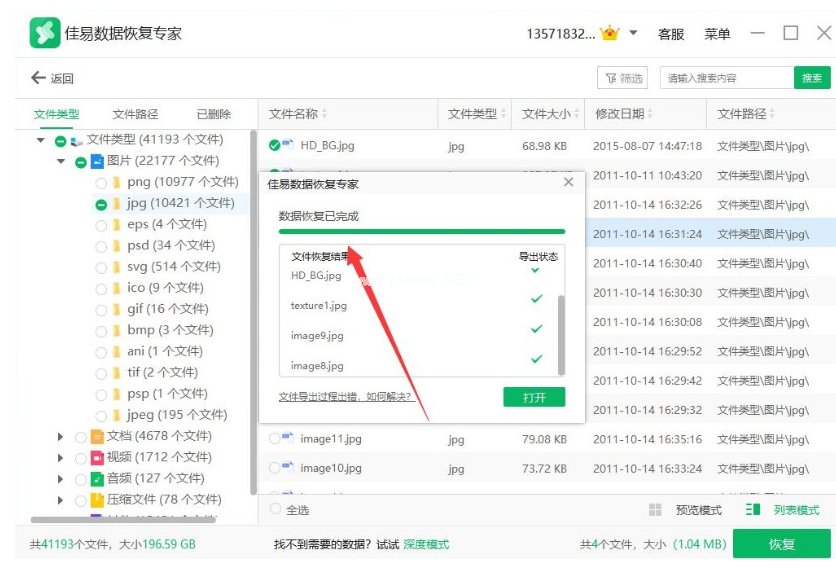Image resolution: width=836 pixels, height=577 pixels.
Task: Expand the 文档 category node
Action: [x=63, y=436]
